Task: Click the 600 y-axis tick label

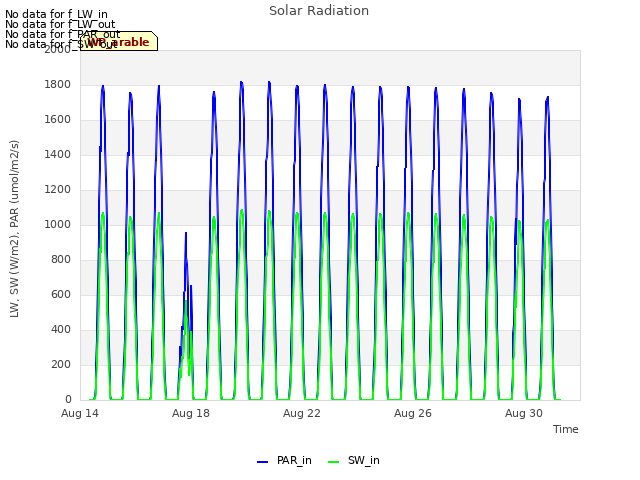Action: [61, 295]
